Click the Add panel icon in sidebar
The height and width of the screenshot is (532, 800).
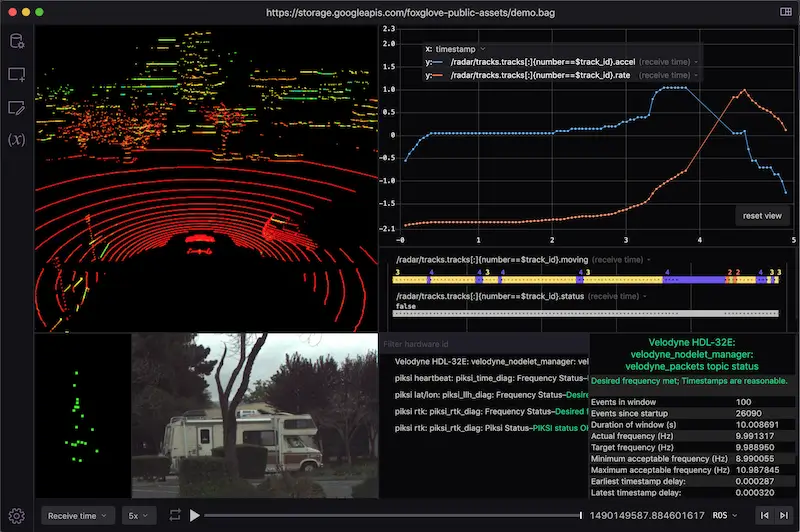[17, 74]
